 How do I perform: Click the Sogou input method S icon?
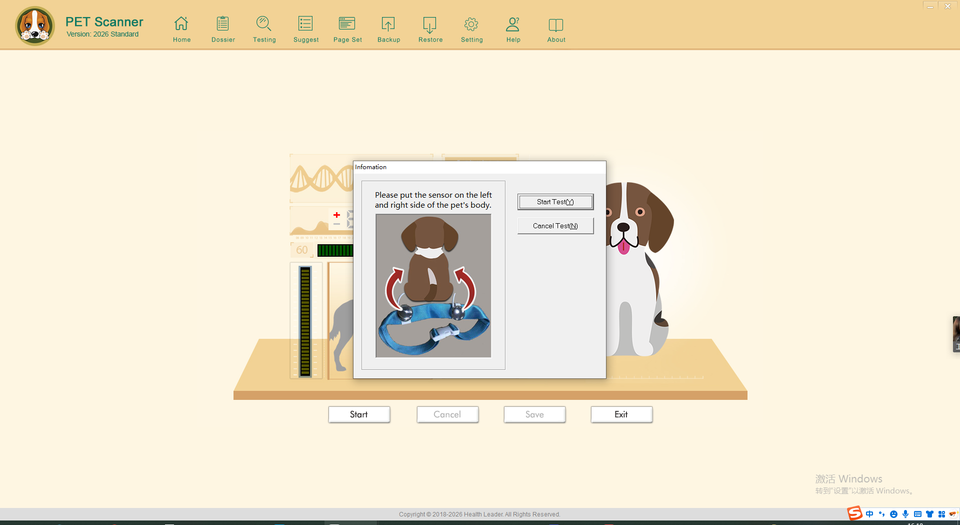coord(854,514)
